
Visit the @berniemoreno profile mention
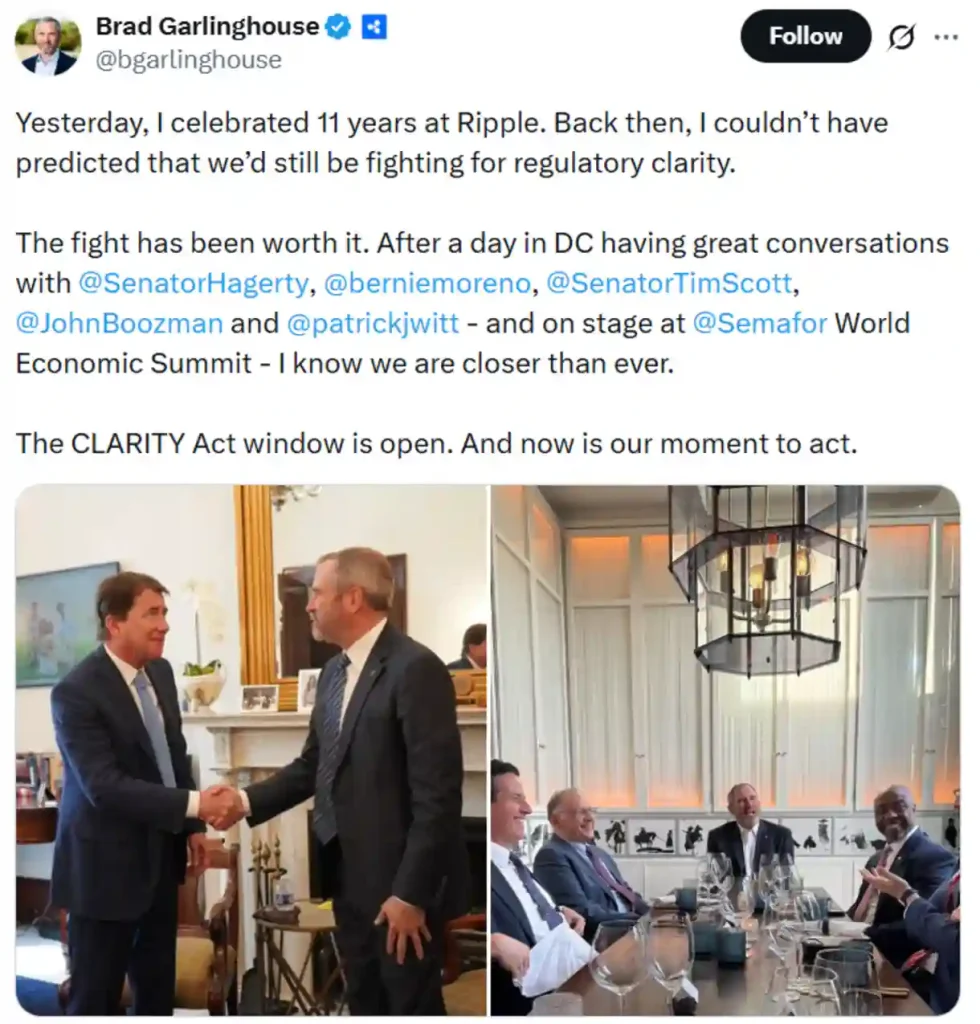click(x=427, y=284)
